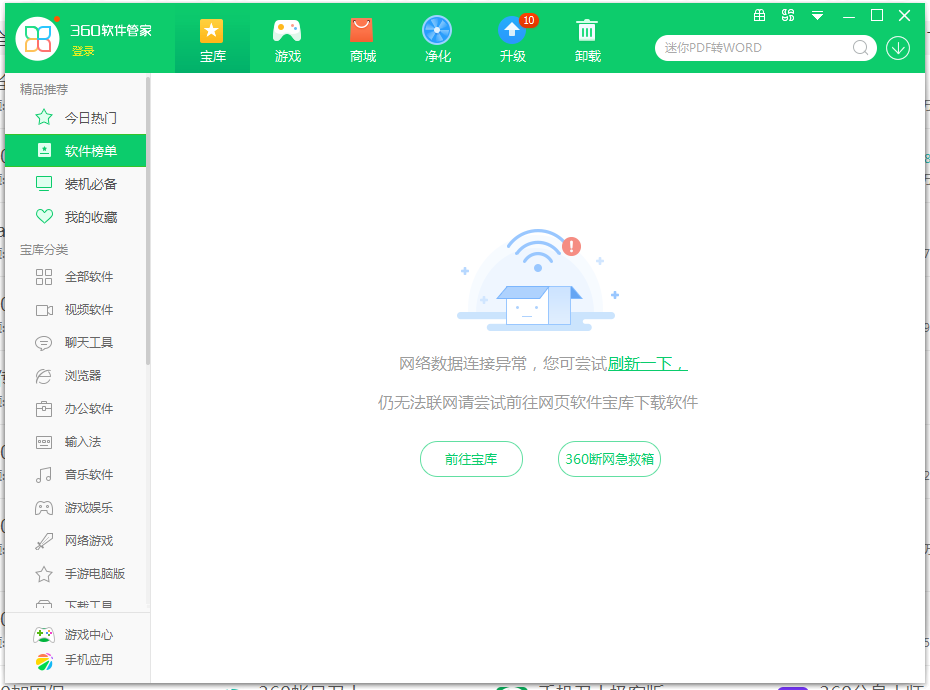This screenshot has width=930, height=690.
Task: Click the keyboard icon beside 输入法
Action: 44,442
